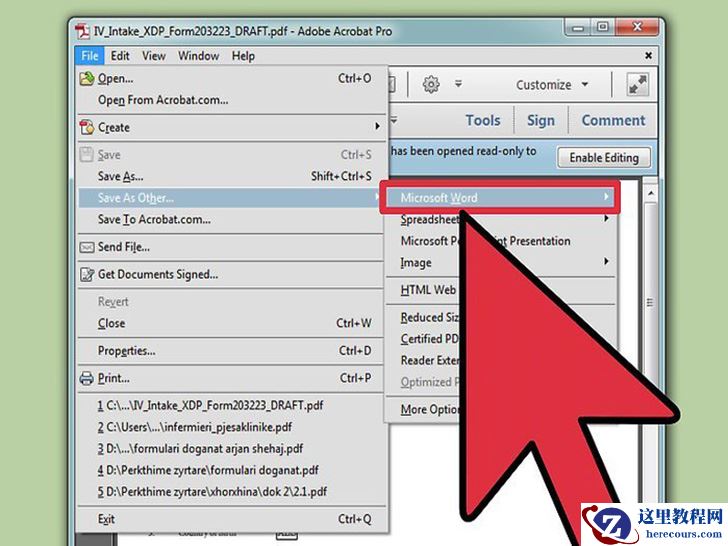Image resolution: width=728 pixels, height=546 pixels.
Task: Open Properties... dialog
Action: coord(232,351)
